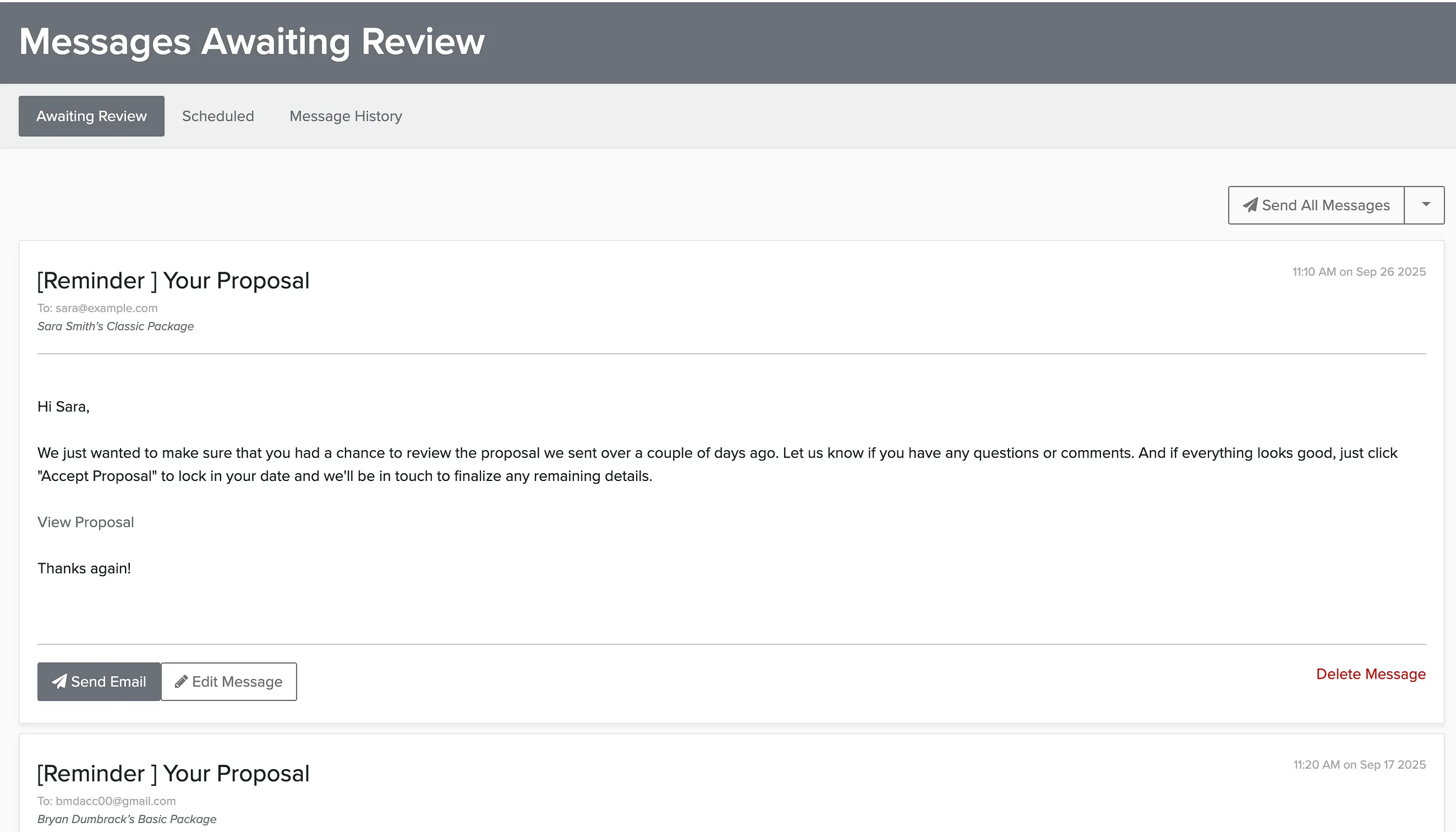Open the View Proposal link

point(86,522)
